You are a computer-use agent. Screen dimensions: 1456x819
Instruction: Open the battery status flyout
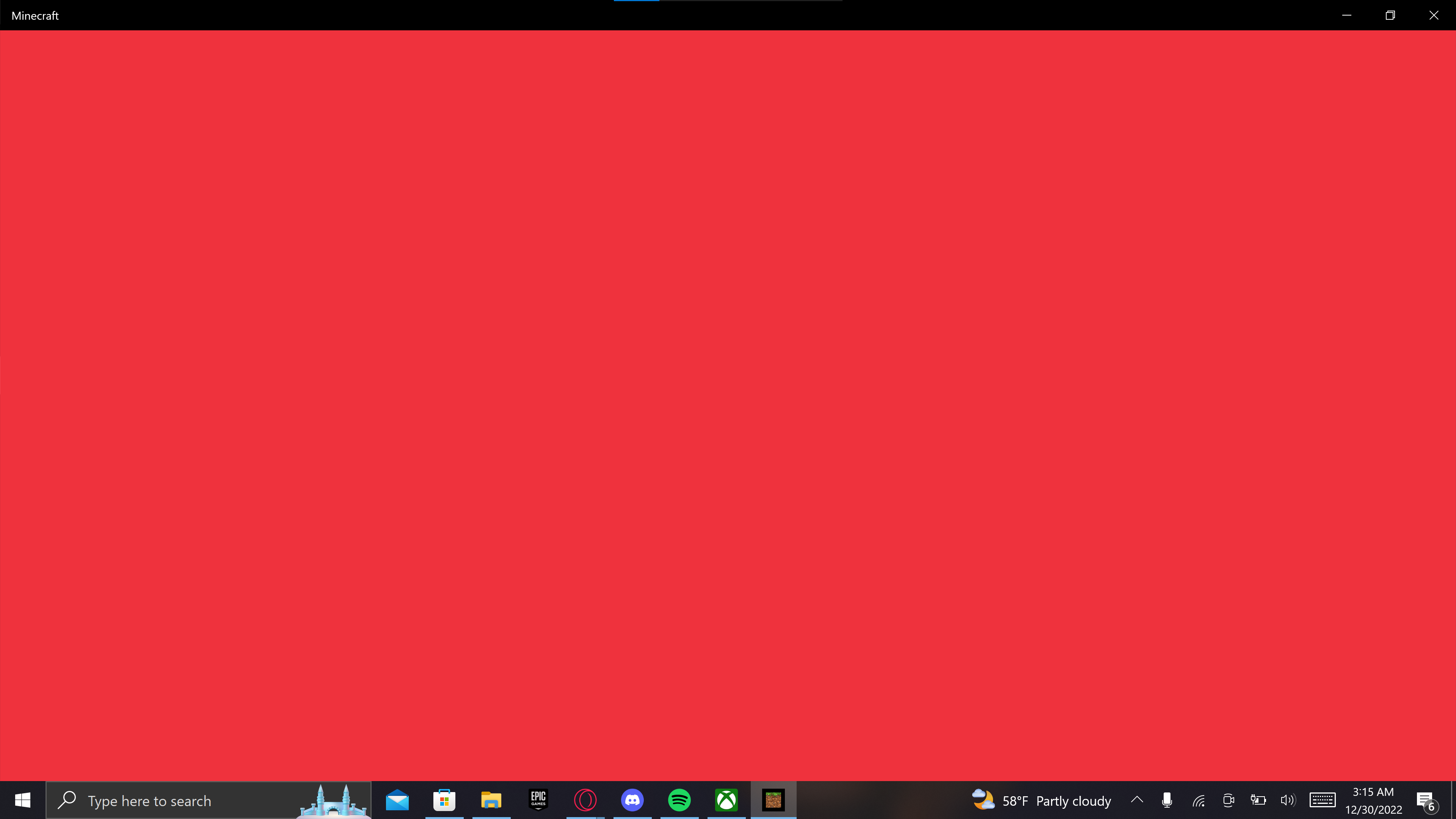(1258, 800)
